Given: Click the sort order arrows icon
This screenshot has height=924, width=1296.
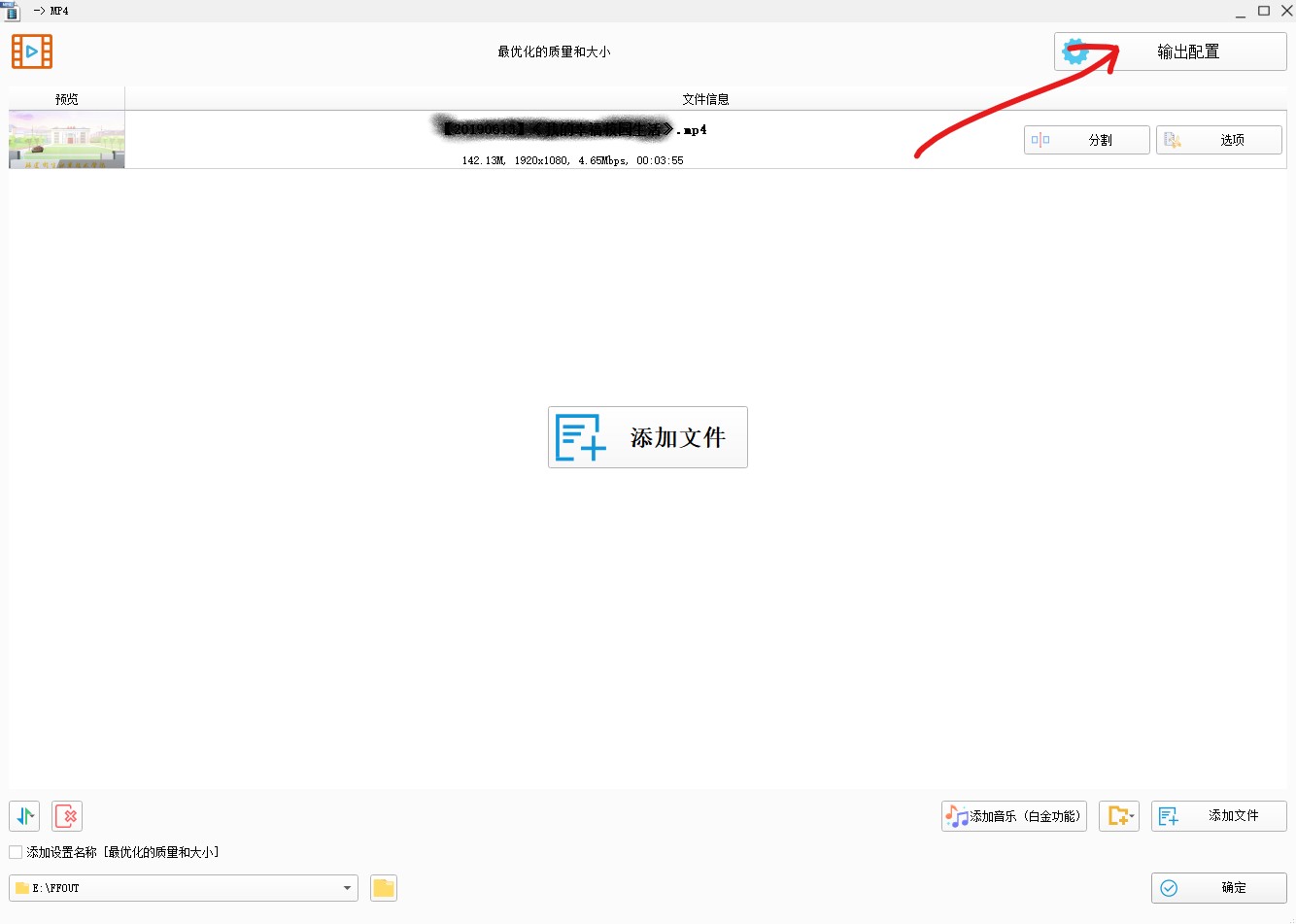Looking at the screenshot, I should point(24,816).
